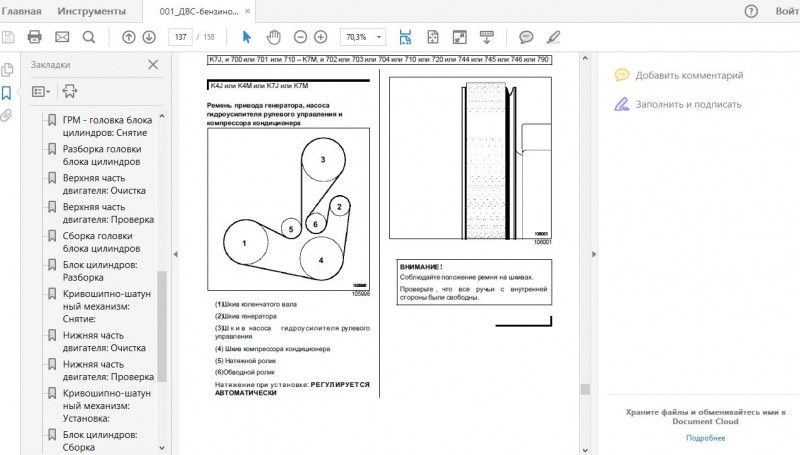The image size is (800, 455).
Task: Click Войти sign-in button
Action: click(787, 11)
